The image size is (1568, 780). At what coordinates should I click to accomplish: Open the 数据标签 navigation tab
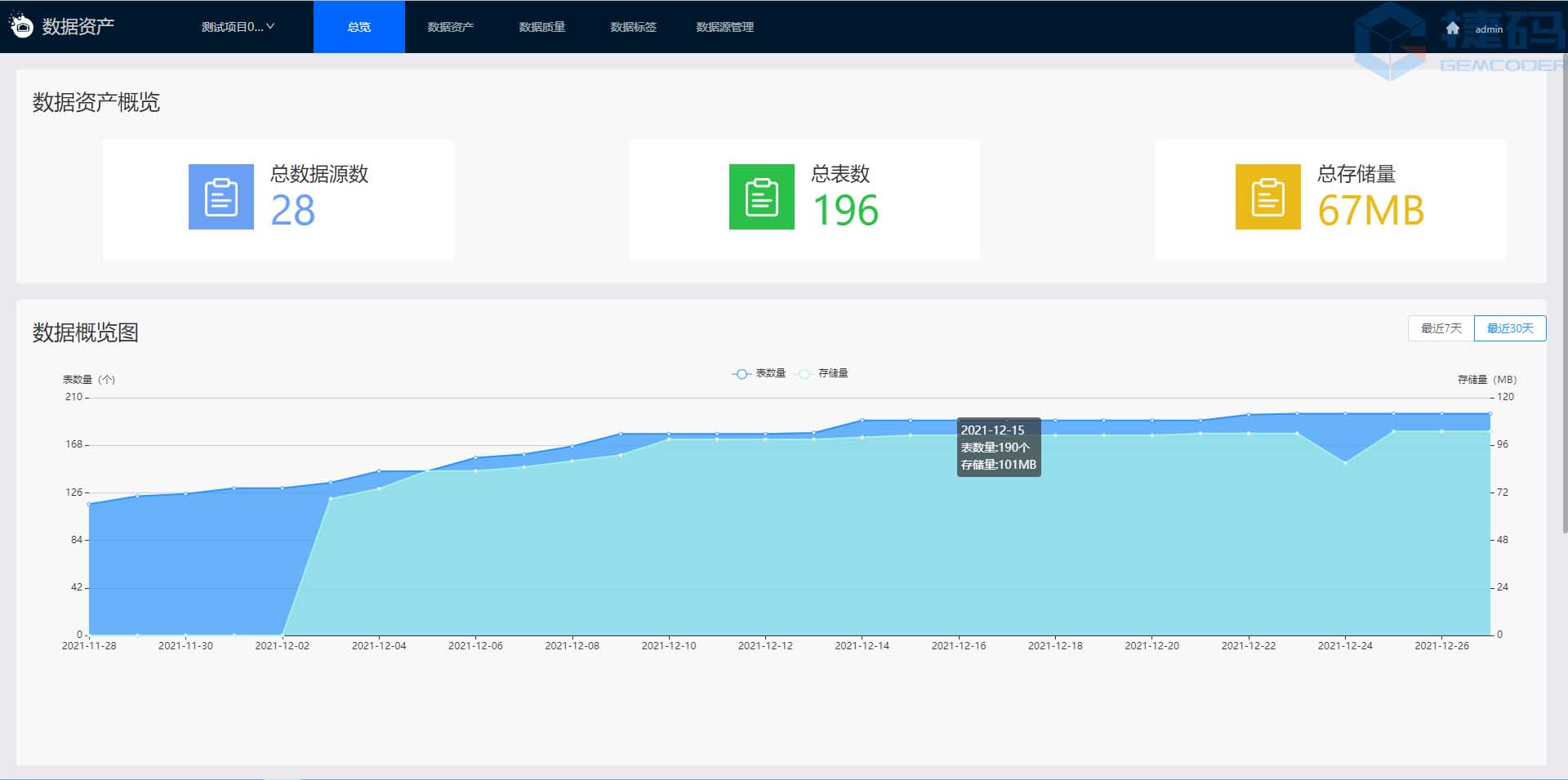pos(634,27)
